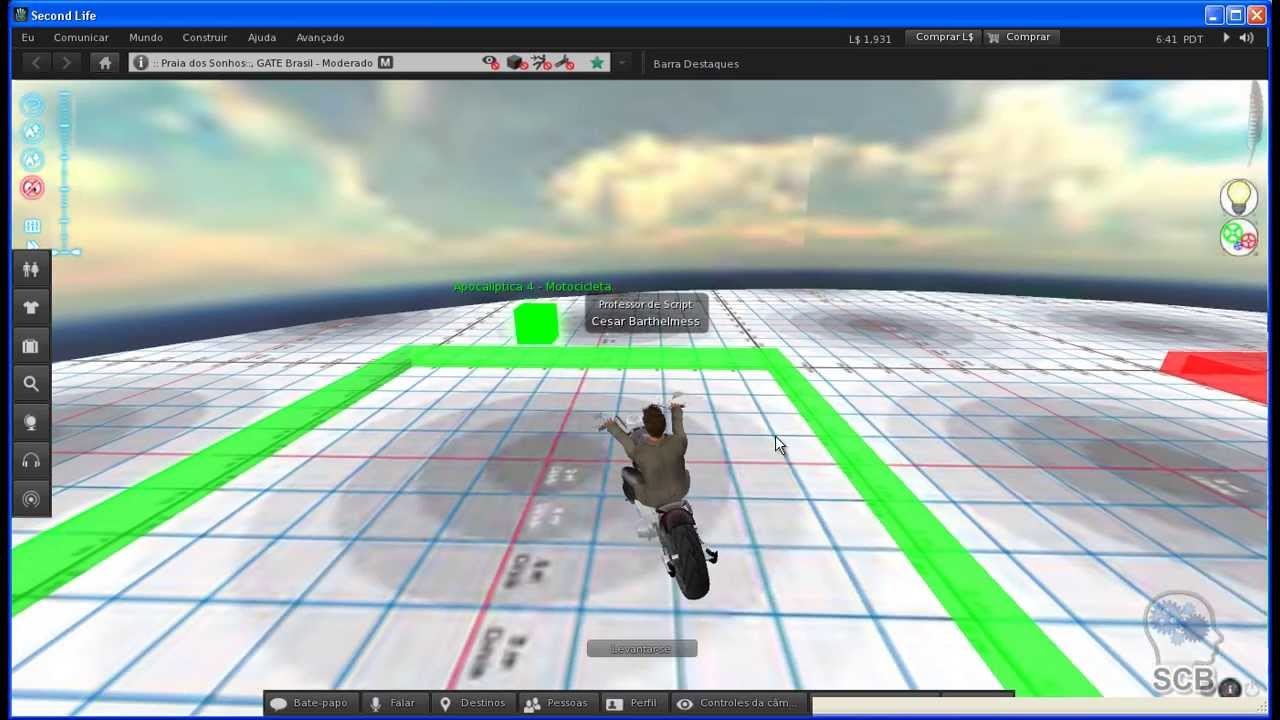Add this location to favorites with the green star
Image resolution: width=1280 pixels, height=720 pixels.
597,63
